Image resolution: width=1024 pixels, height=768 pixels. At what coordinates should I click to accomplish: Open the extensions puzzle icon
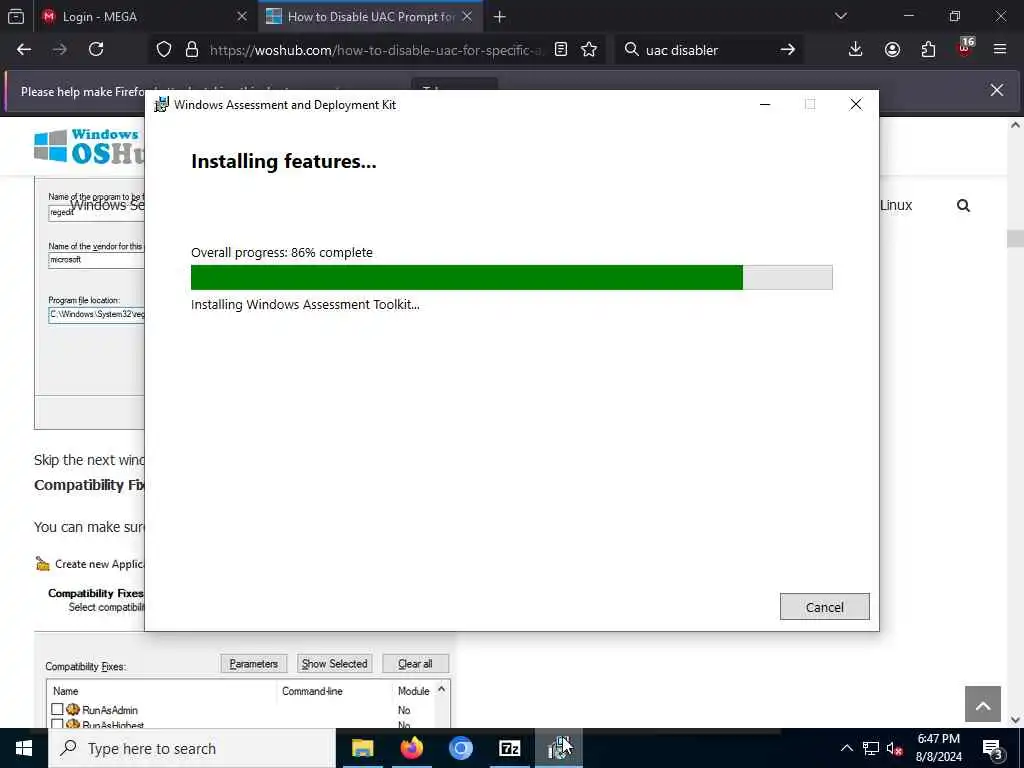[x=928, y=50]
